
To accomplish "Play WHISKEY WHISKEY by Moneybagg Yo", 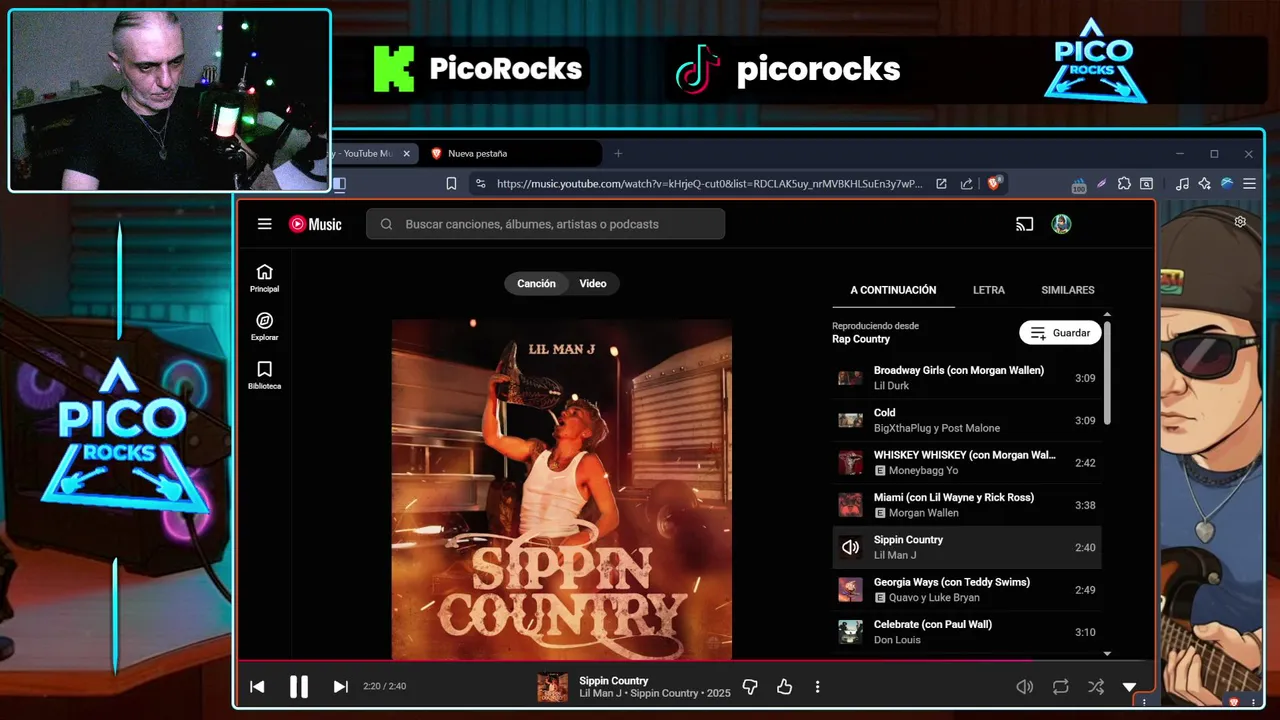I will pos(966,463).
